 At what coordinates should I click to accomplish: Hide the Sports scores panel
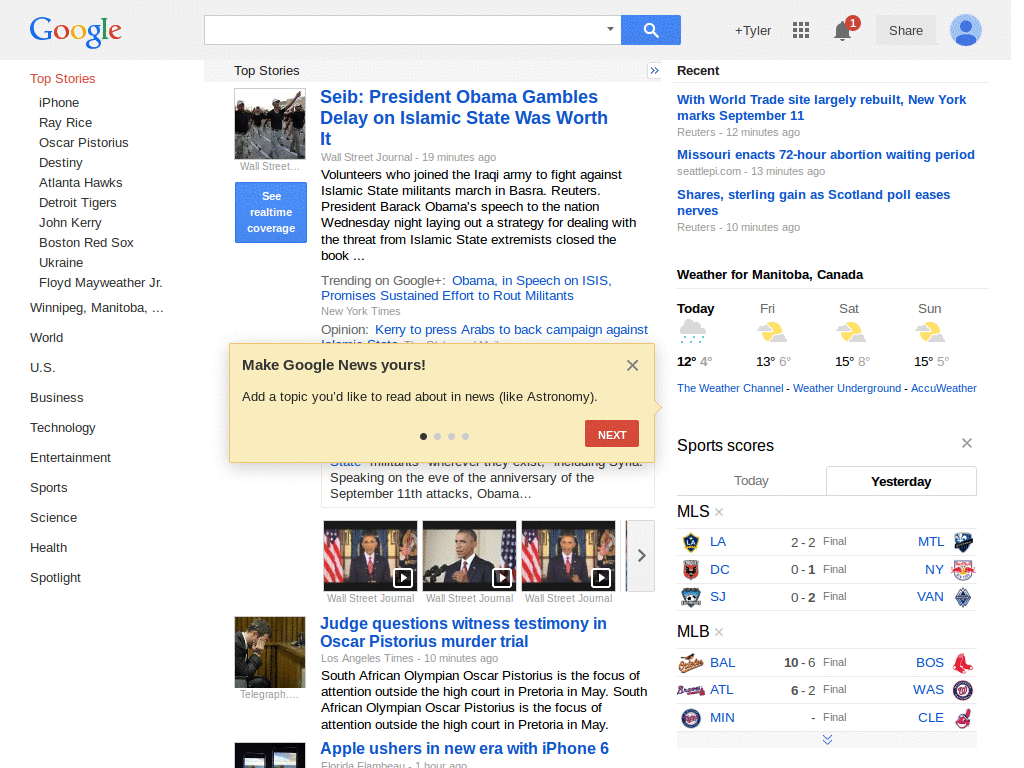[x=966, y=442]
